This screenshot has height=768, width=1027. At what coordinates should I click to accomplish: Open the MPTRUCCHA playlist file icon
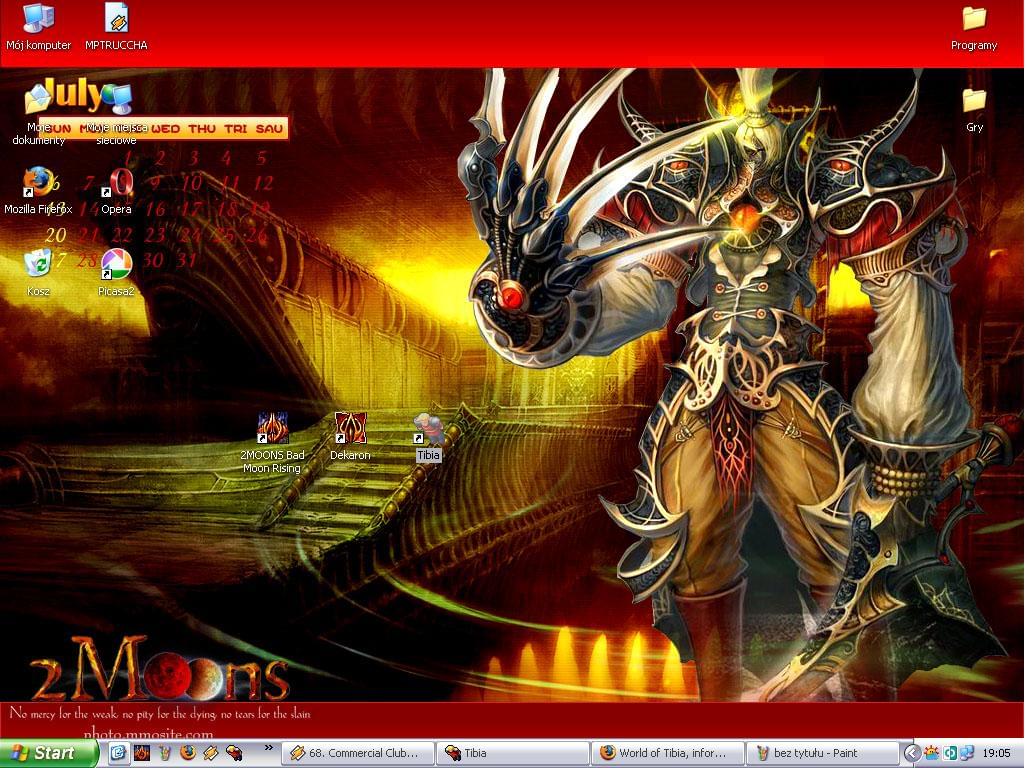coord(116,26)
